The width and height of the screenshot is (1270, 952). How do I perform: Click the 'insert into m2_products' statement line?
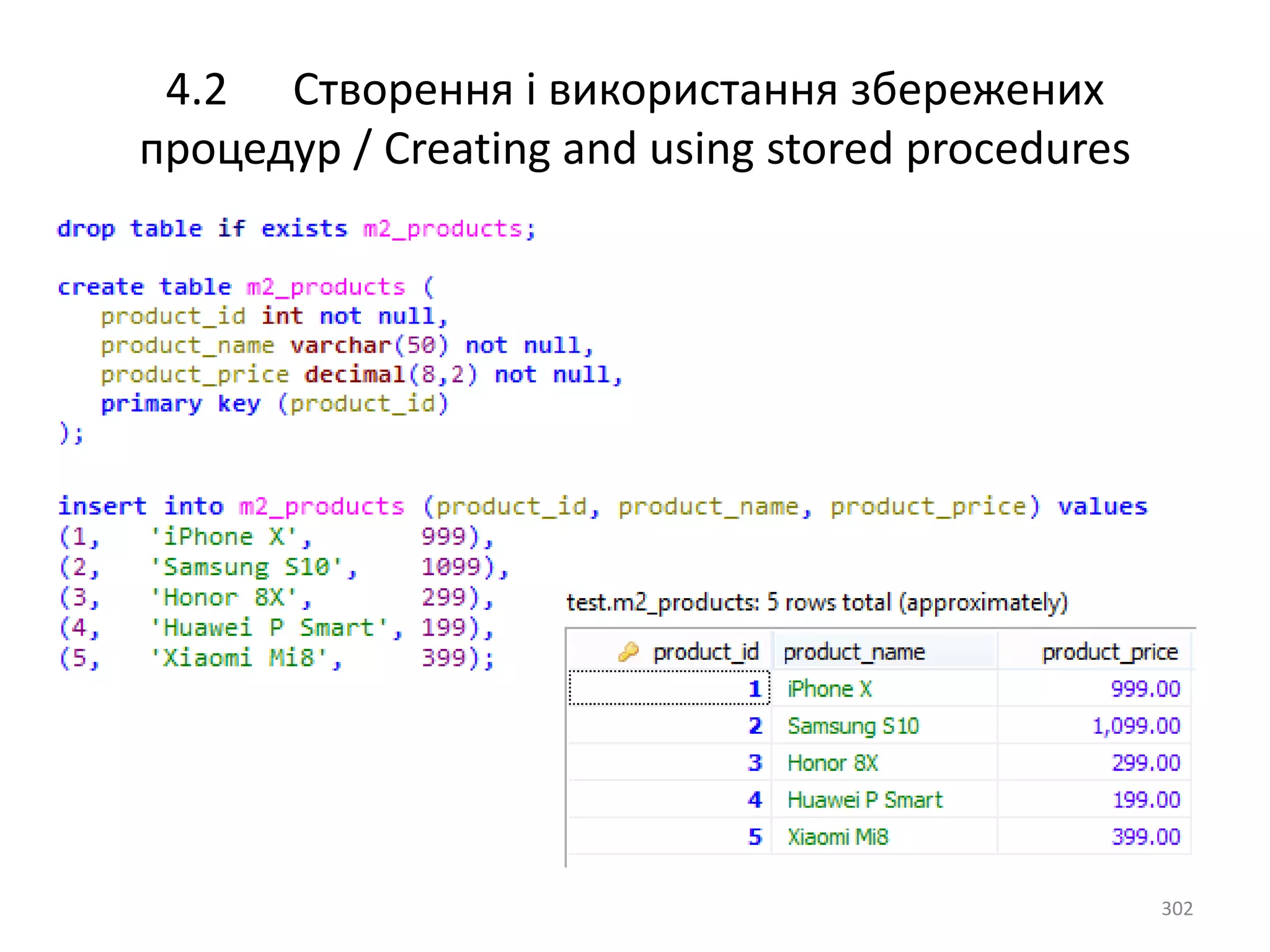tap(602, 506)
